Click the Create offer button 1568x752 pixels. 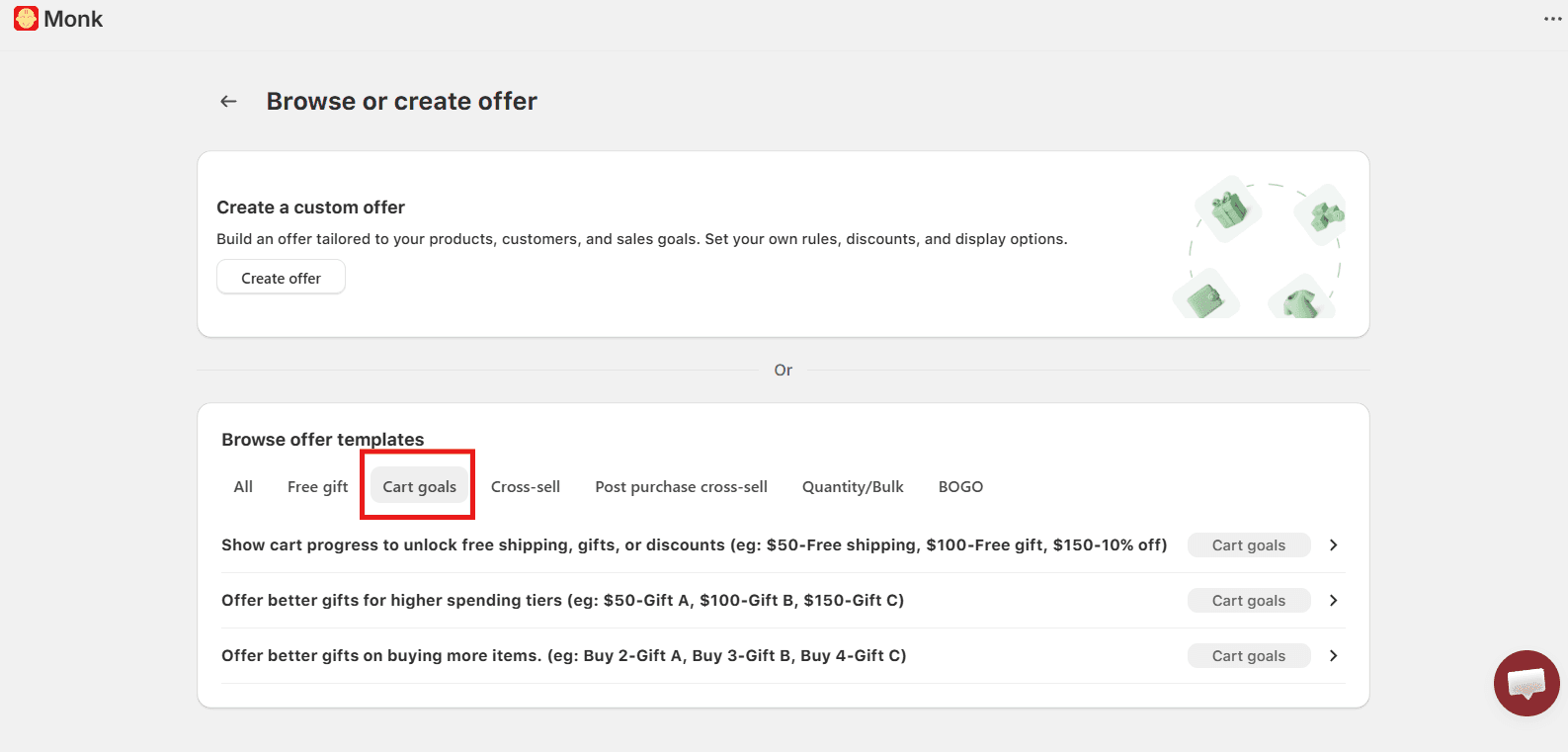pyautogui.click(x=281, y=278)
